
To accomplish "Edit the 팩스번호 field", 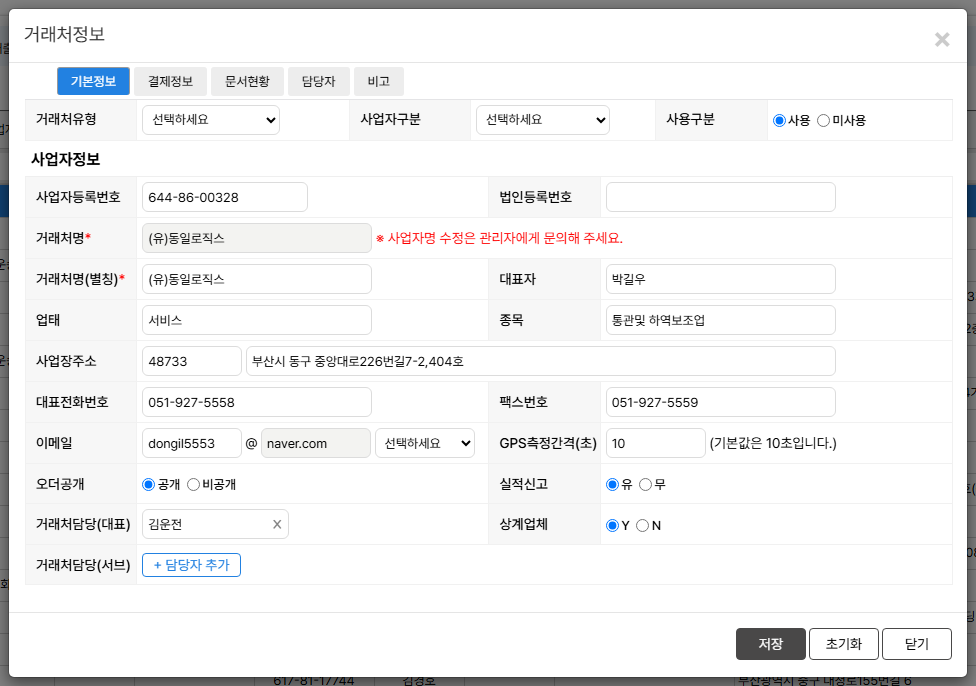I will (721, 402).
